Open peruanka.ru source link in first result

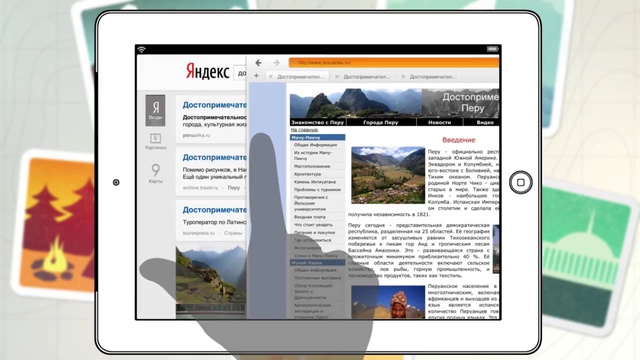coord(196,135)
